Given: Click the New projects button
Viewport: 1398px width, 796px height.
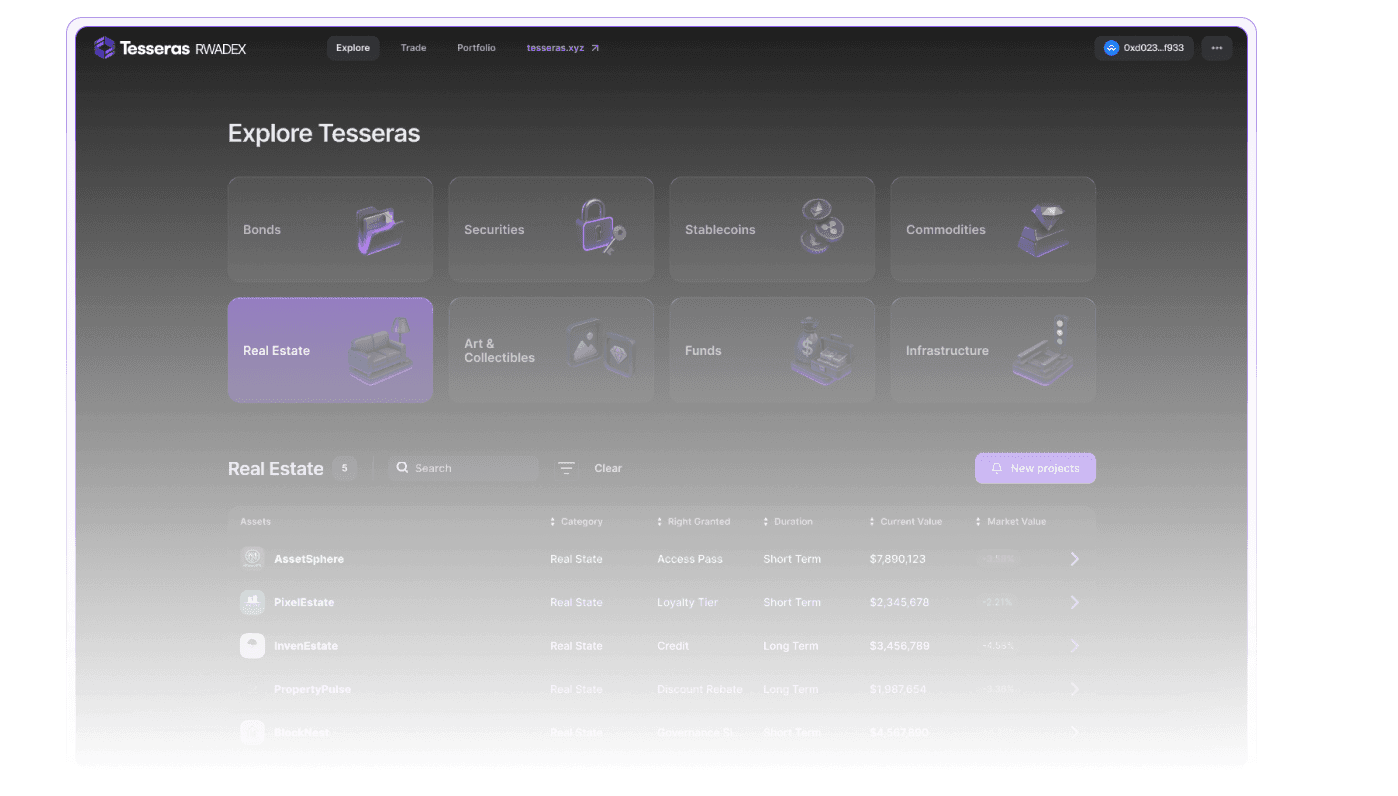Looking at the screenshot, I should click(1035, 468).
